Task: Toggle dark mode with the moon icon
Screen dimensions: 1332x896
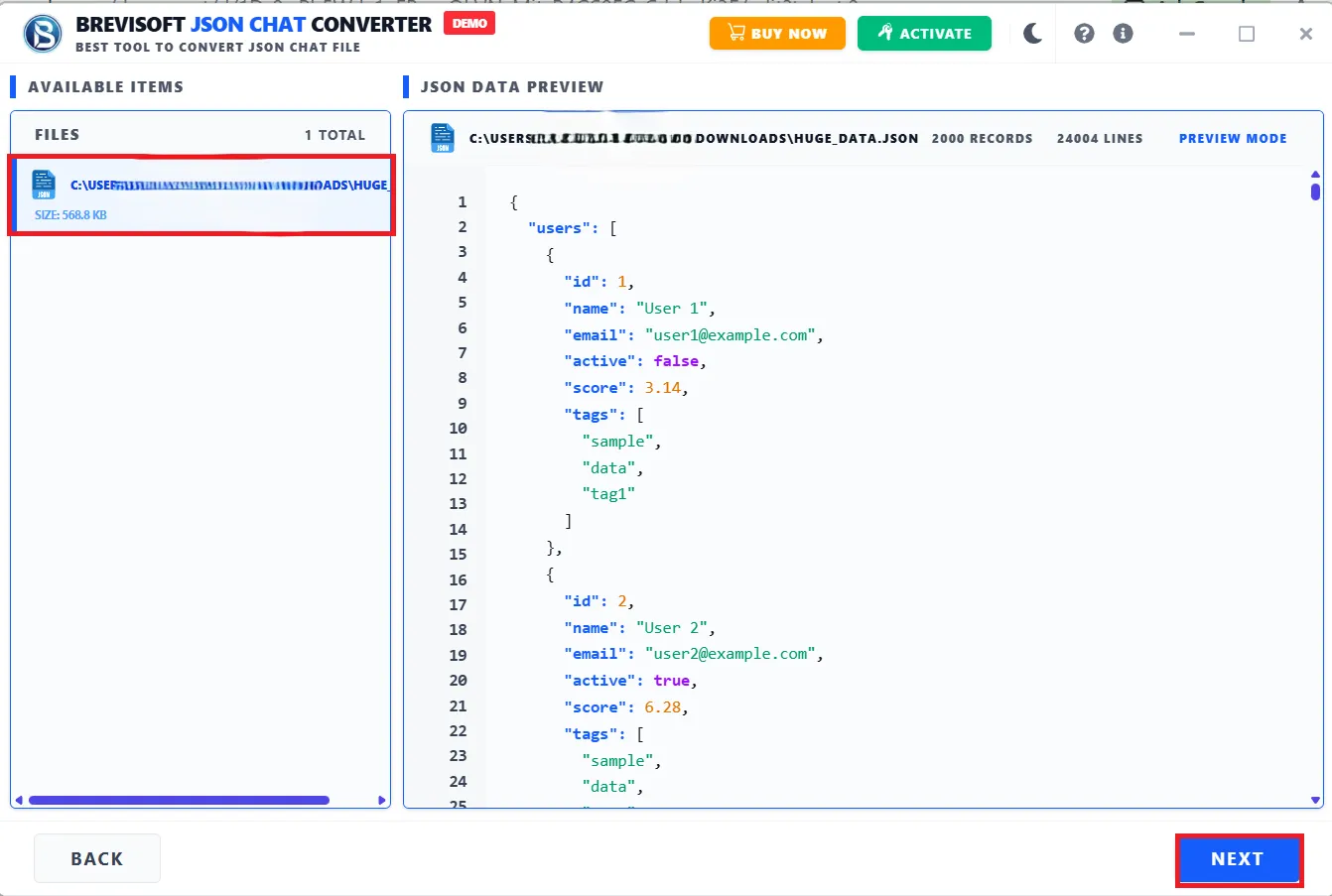Action: point(1032,34)
